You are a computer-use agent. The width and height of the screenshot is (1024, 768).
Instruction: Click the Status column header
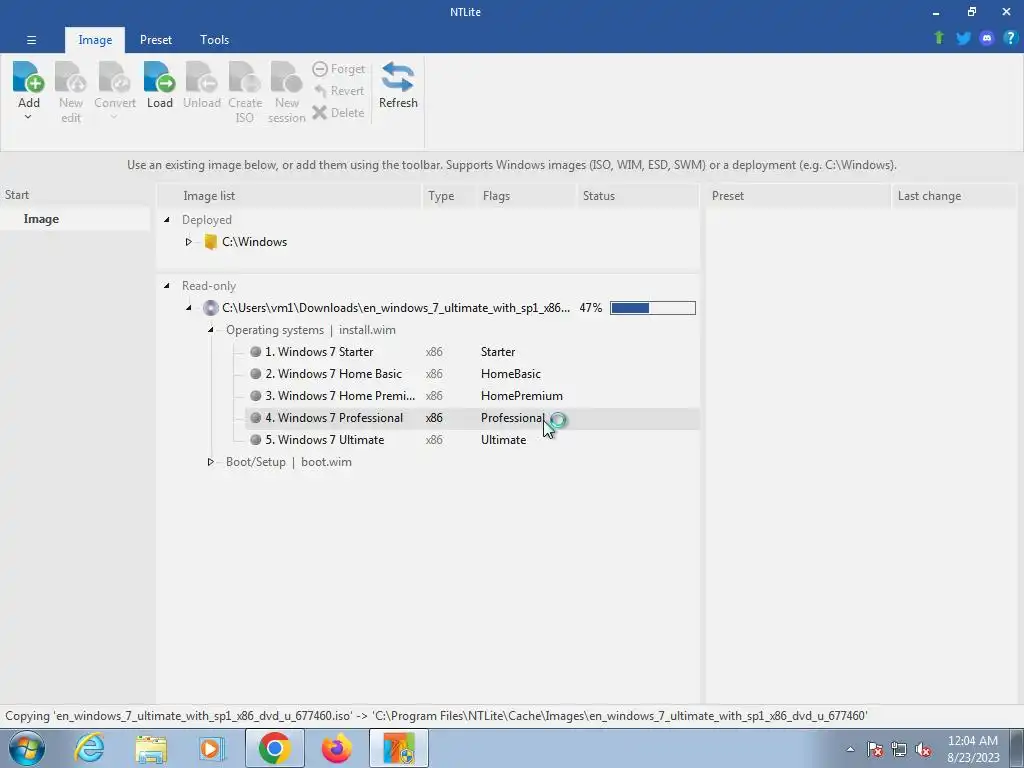(637, 196)
